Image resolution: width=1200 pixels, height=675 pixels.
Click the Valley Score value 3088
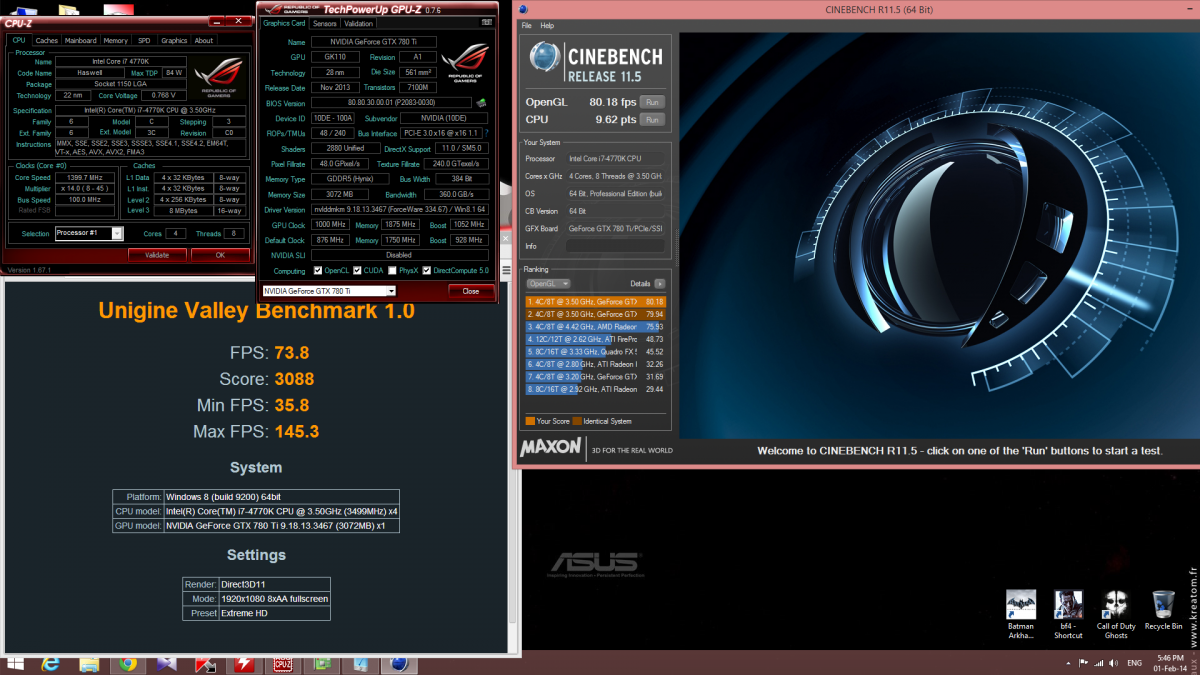point(294,379)
